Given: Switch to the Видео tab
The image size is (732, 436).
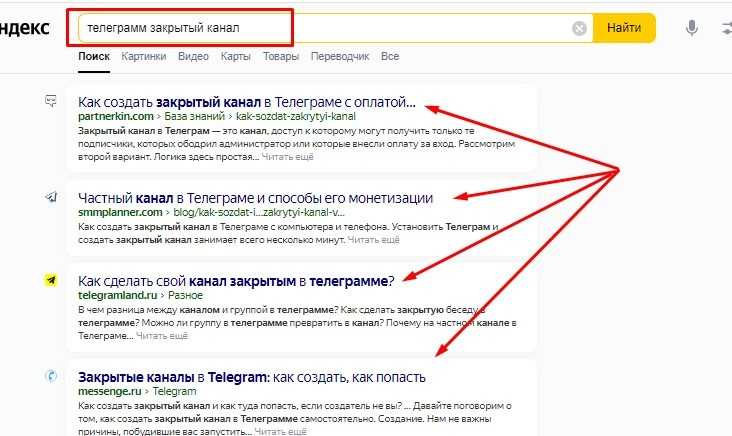Looking at the screenshot, I should point(193,56).
